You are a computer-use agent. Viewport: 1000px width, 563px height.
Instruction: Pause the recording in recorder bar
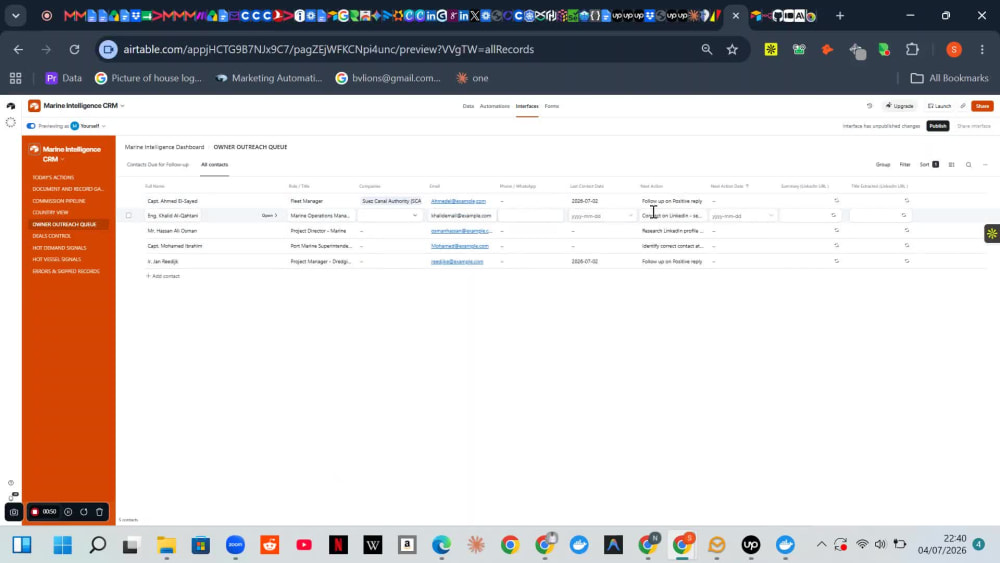point(68,511)
